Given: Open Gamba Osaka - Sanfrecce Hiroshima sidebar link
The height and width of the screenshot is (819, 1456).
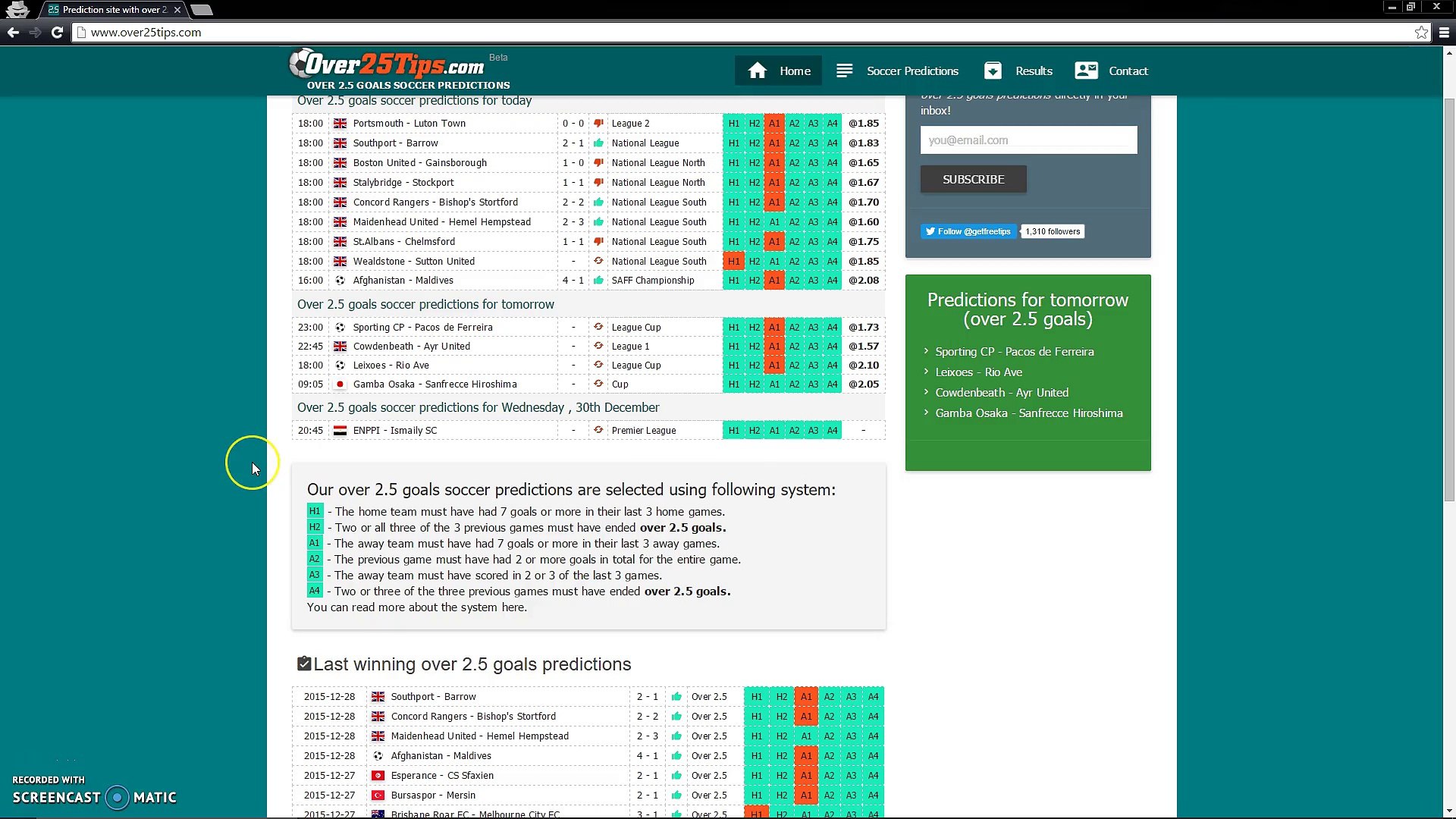Looking at the screenshot, I should (x=1028, y=413).
